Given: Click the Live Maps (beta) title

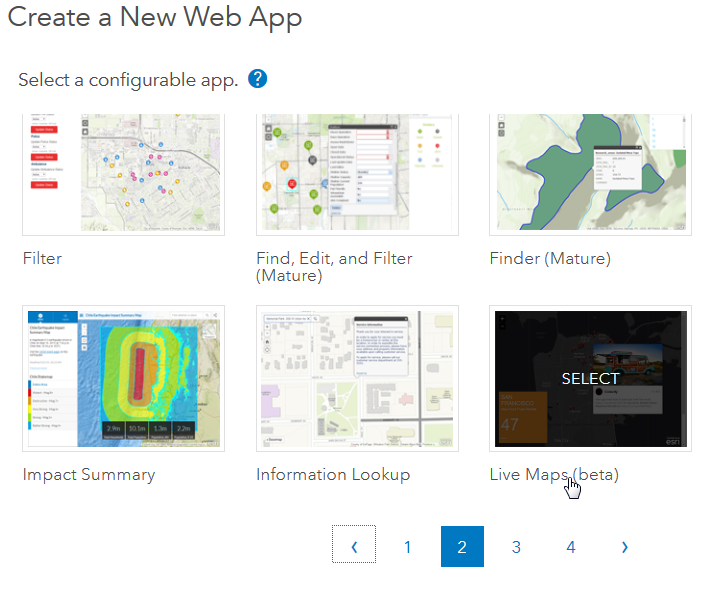Looking at the screenshot, I should pos(553,475).
